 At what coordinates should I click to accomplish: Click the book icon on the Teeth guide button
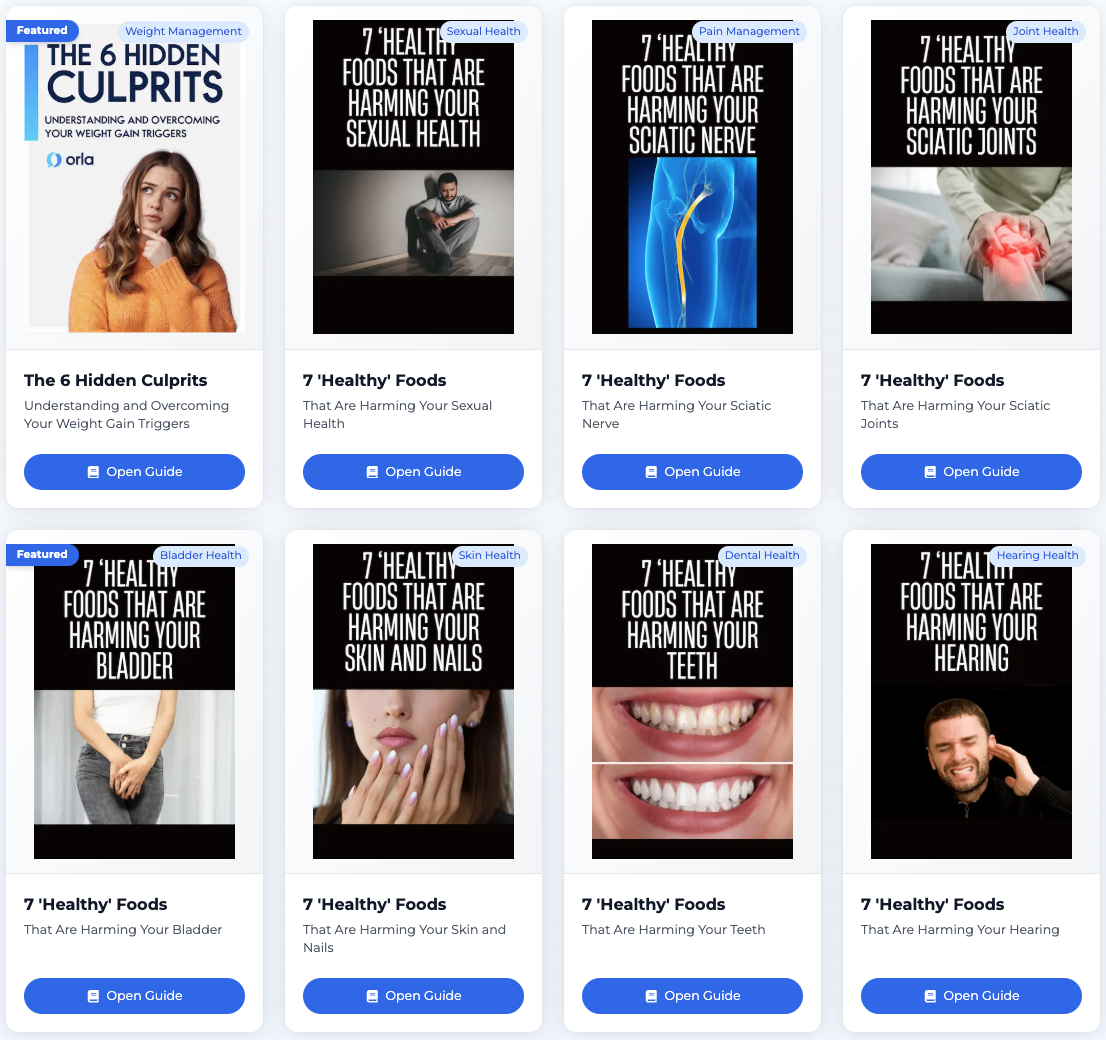[x=651, y=996]
